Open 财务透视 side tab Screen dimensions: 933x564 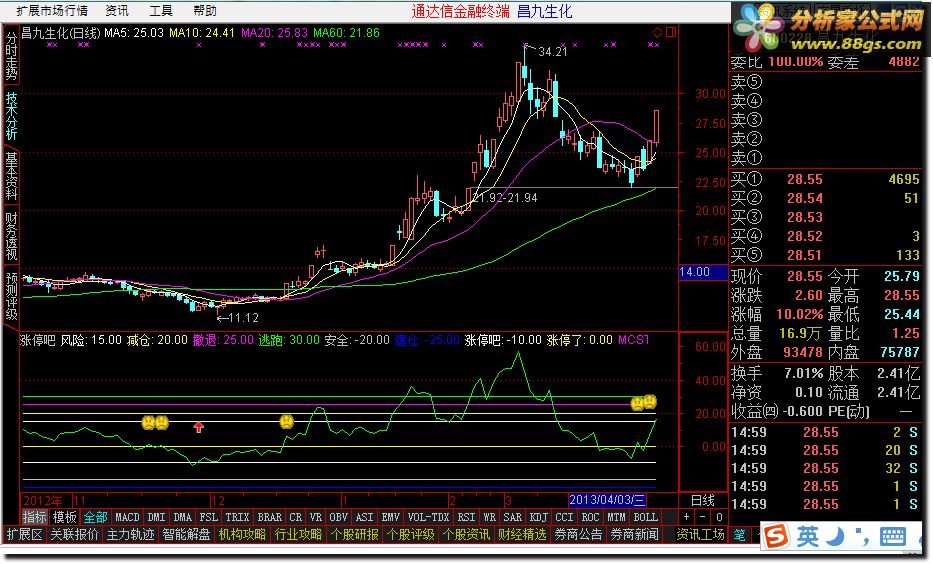click(11, 236)
